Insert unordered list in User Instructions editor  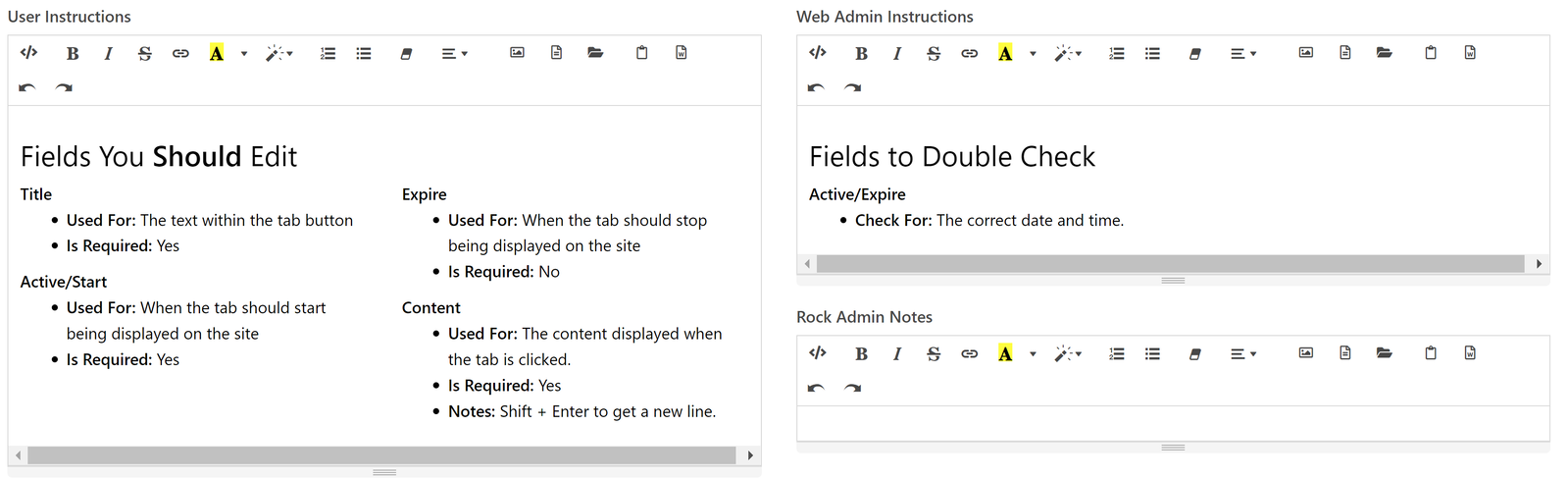click(x=364, y=53)
